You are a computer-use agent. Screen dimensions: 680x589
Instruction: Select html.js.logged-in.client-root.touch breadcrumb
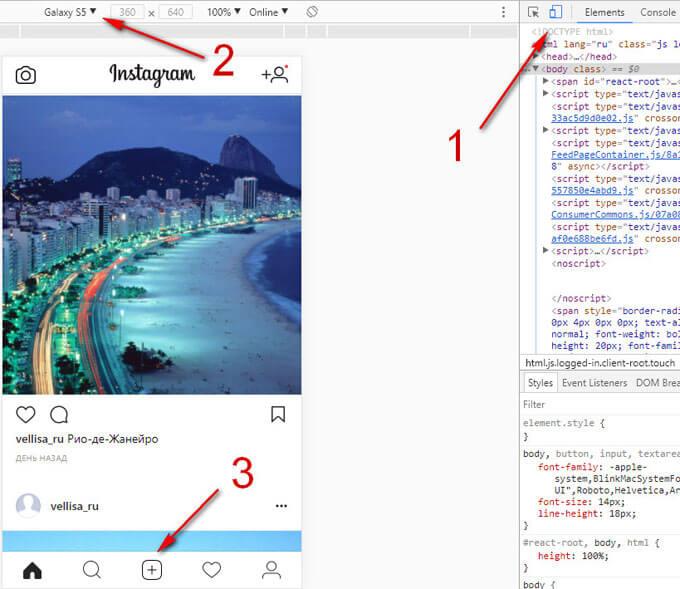point(600,363)
